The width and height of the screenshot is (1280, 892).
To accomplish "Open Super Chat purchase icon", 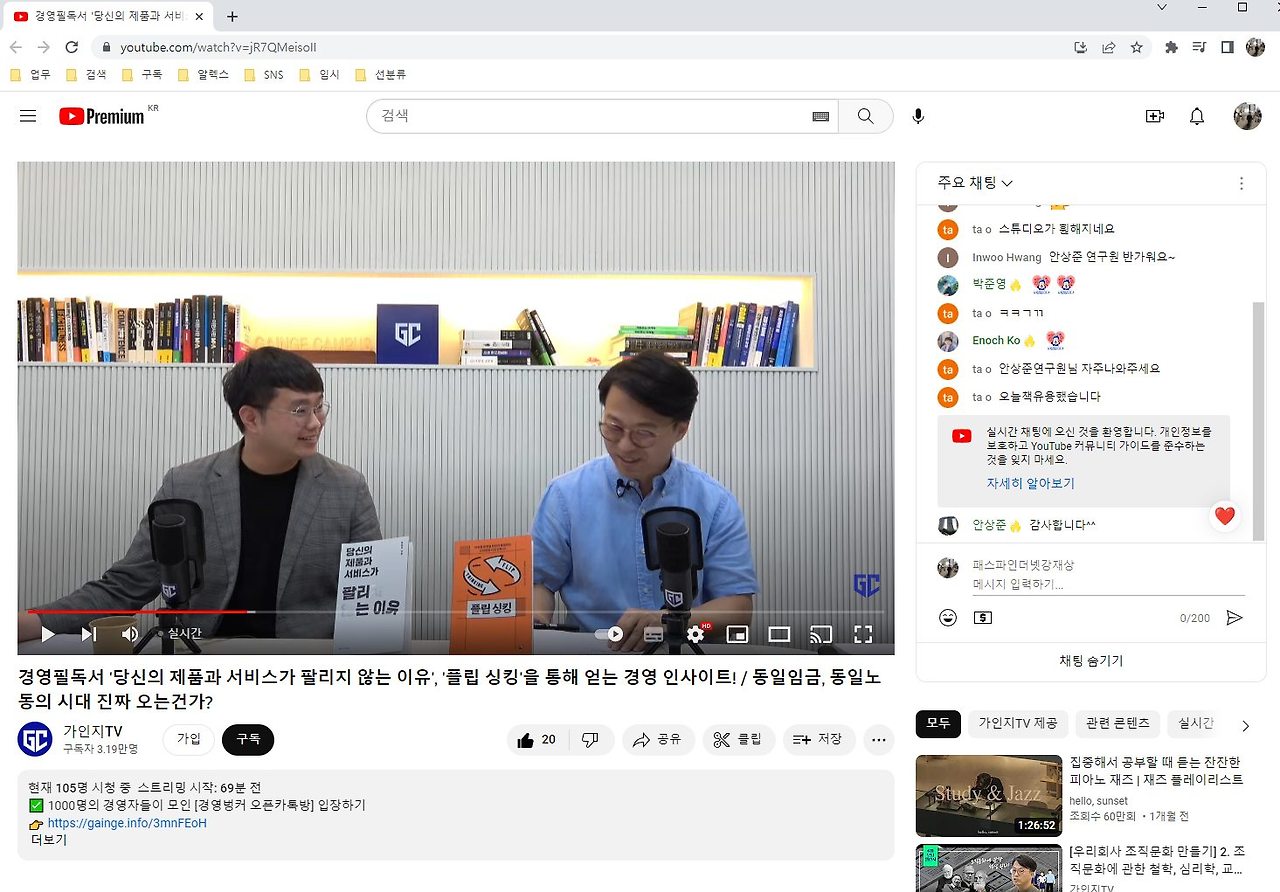I will [983, 618].
